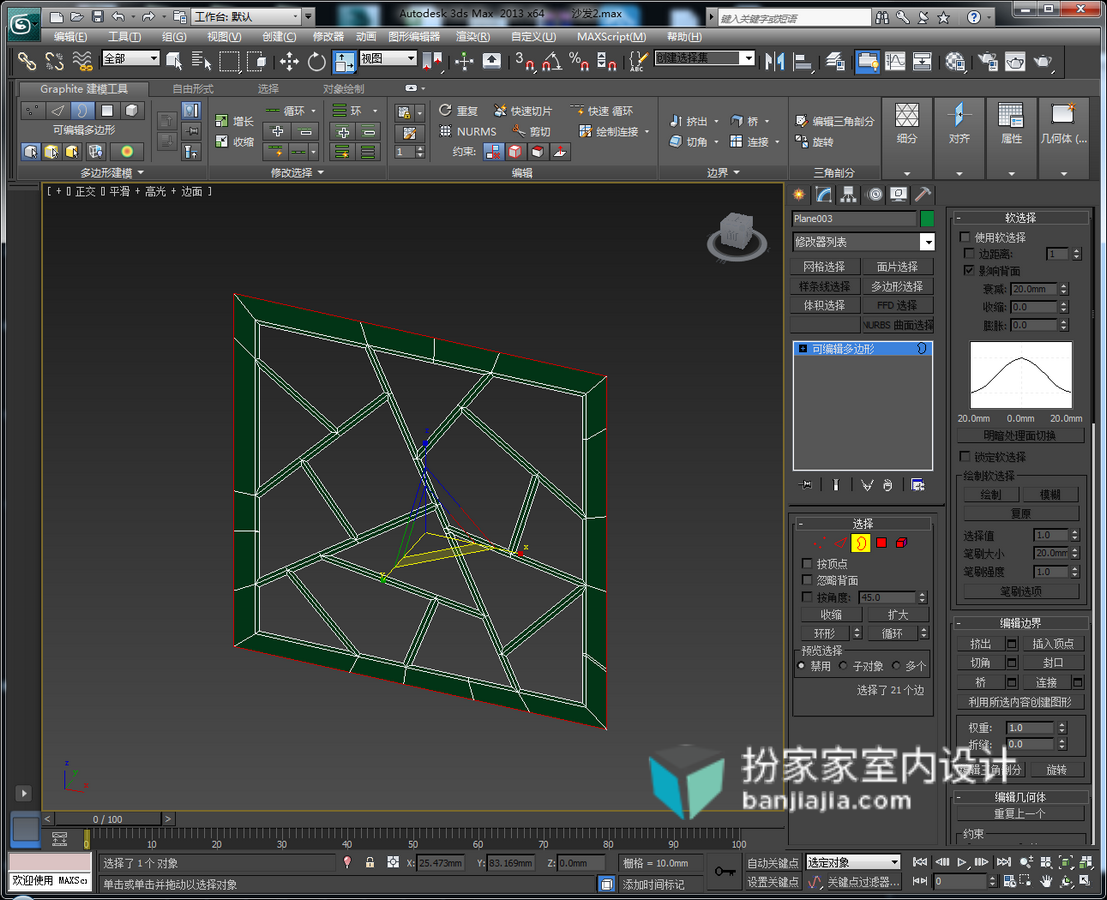Switch to Polygon sub-object red square
Screen dimensions: 1107x900
(881, 543)
